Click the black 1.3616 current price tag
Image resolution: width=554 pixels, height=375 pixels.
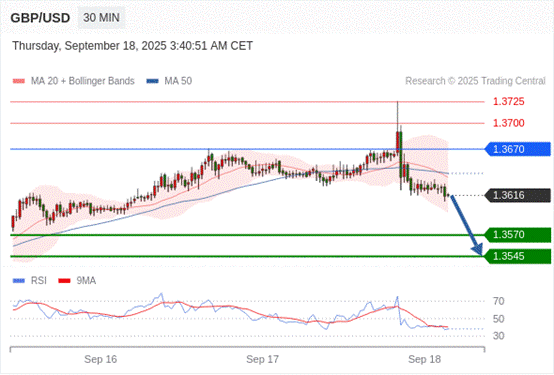pos(518,195)
